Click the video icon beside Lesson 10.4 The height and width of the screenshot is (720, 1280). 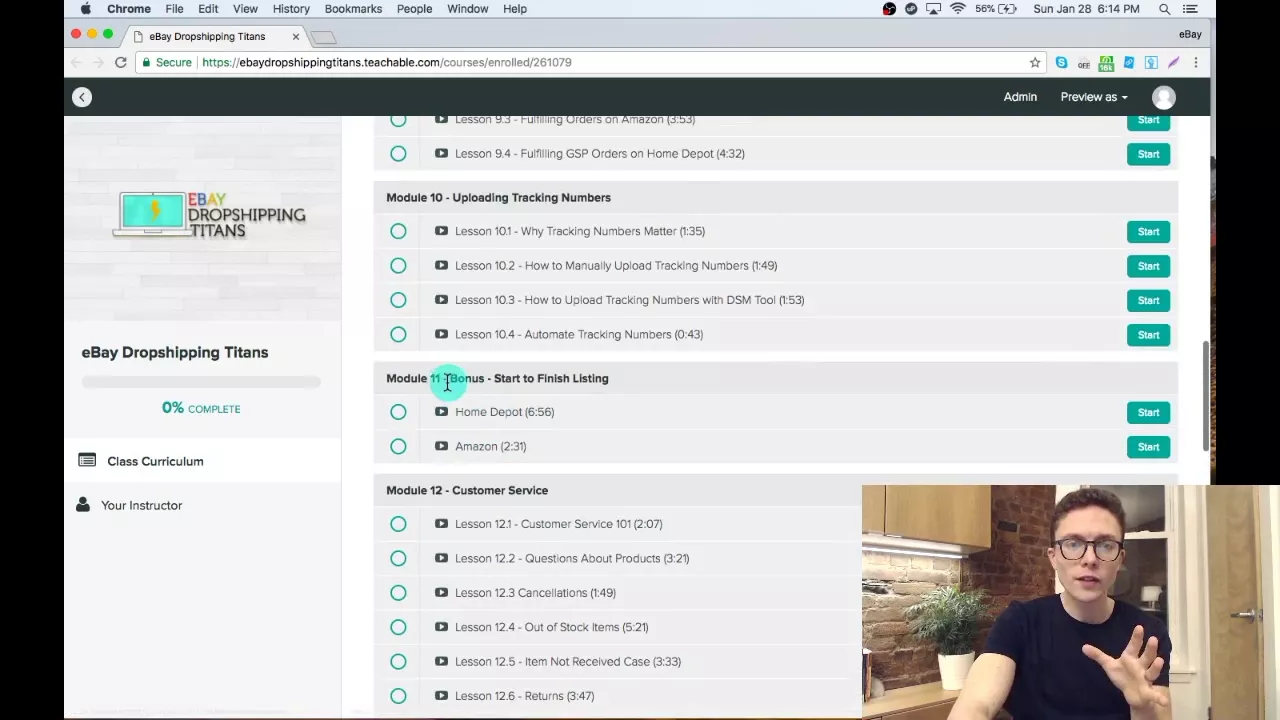point(441,334)
